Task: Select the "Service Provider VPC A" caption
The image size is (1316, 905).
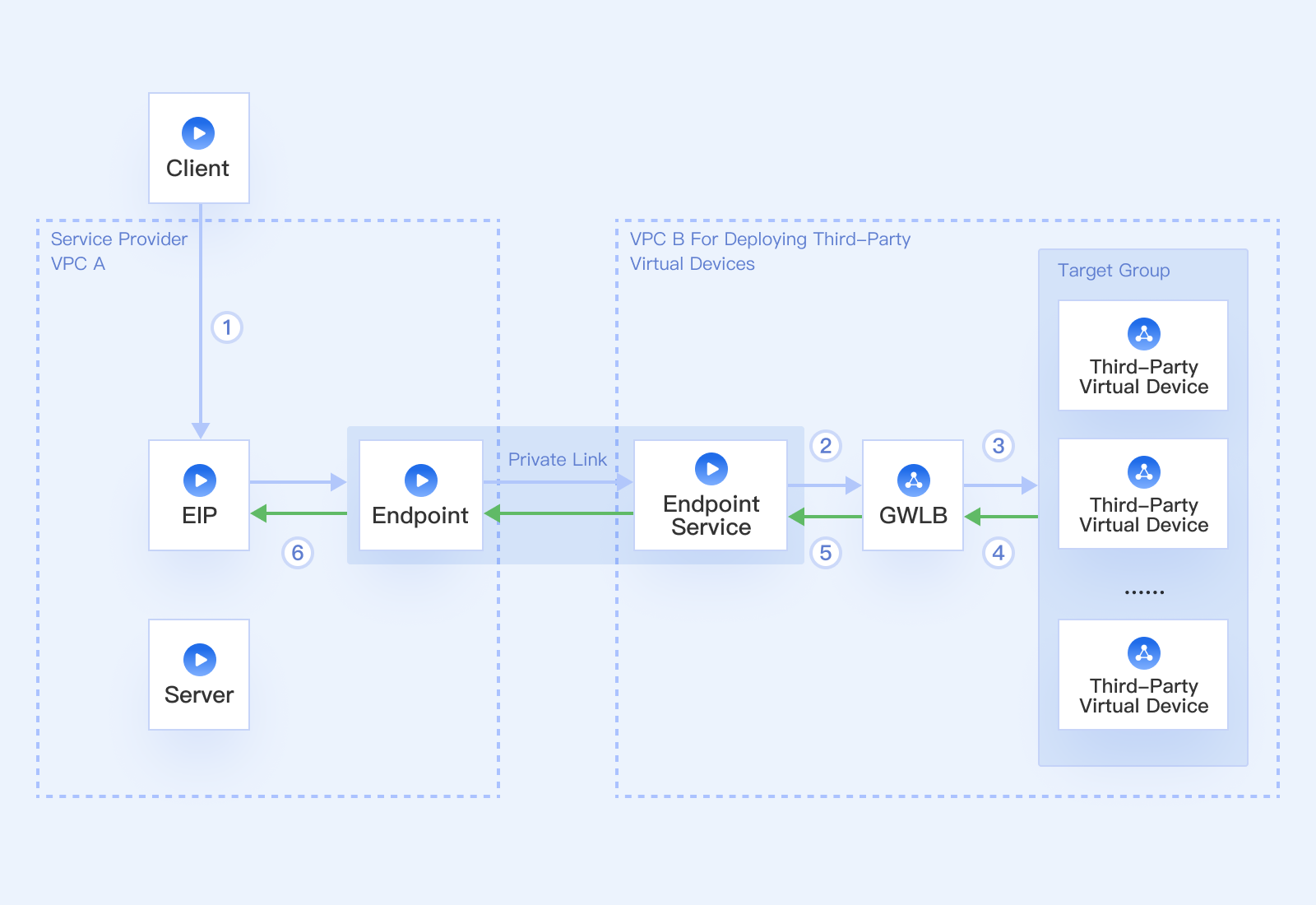Action: [x=119, y=251]
